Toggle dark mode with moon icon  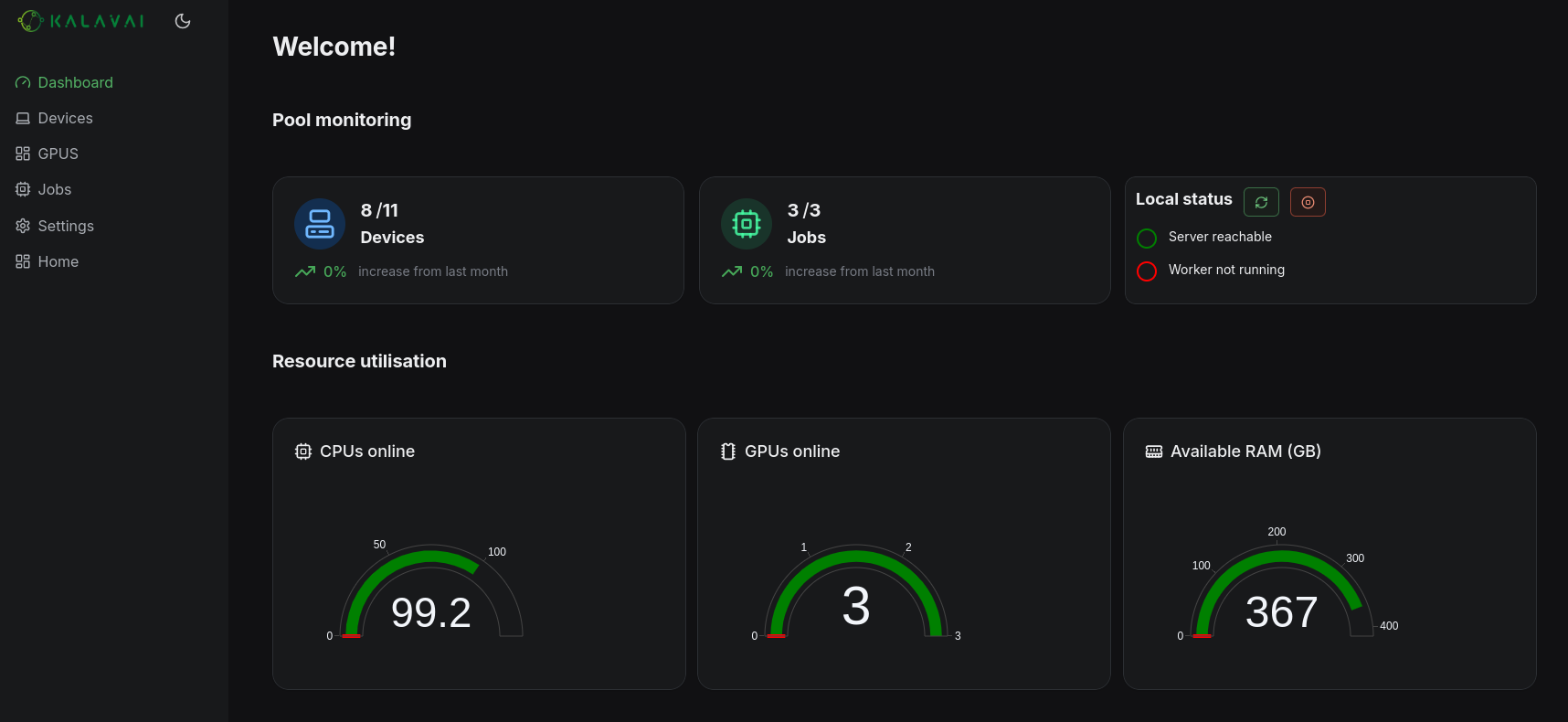coord(183,21)
